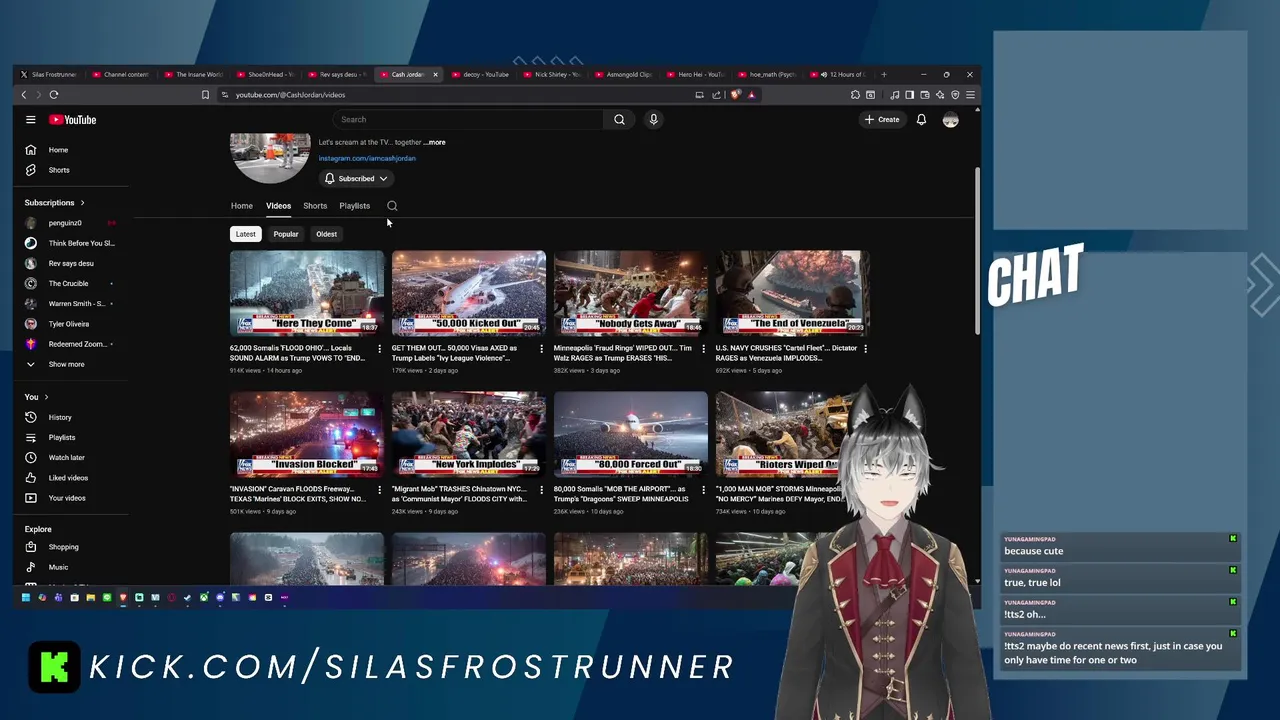Select the Popular sort chip
The height and width of the screenshot is (720, 1280).
(286, 234)
